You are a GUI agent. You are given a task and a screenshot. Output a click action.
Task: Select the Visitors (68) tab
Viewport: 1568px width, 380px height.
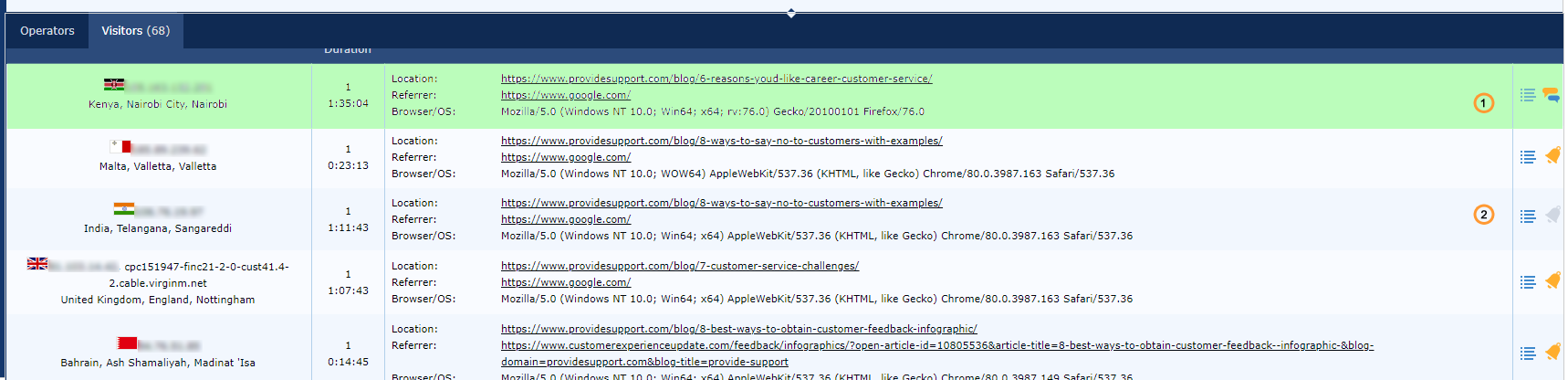pyautogui.click(x=136, y=31)
